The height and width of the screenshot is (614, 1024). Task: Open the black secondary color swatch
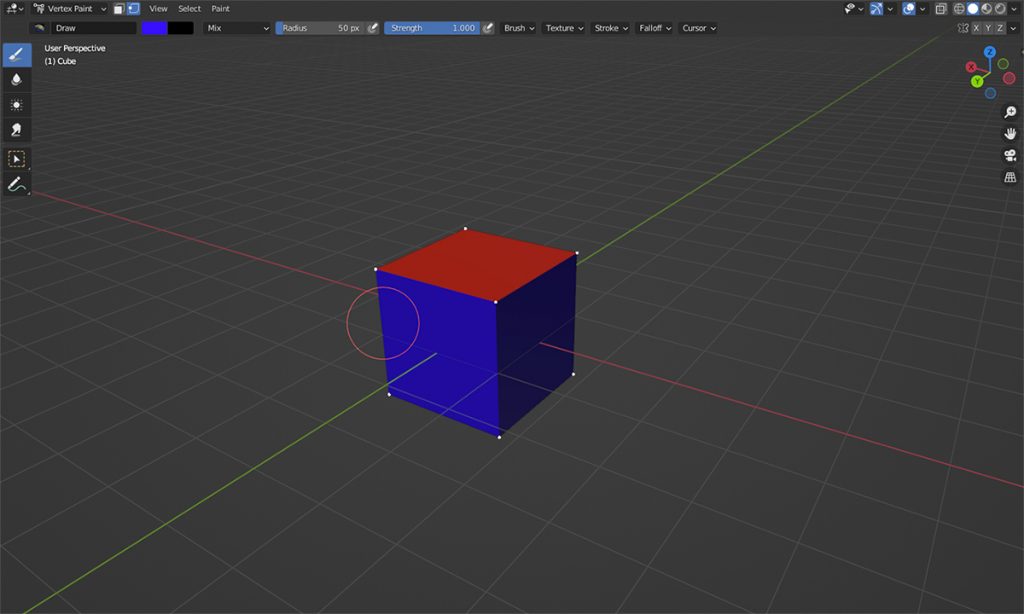pos(181,28)
